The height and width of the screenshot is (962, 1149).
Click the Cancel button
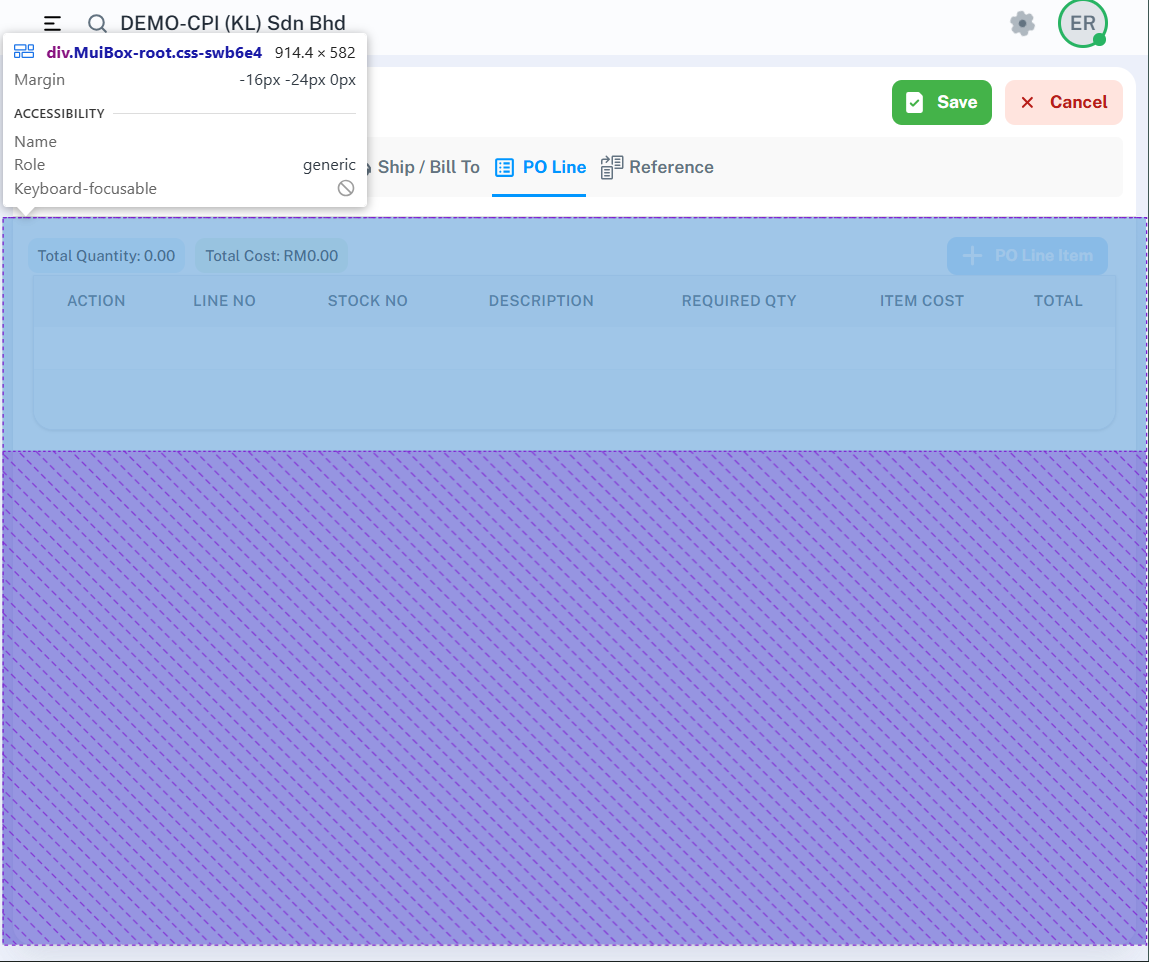click(1063, 102)
